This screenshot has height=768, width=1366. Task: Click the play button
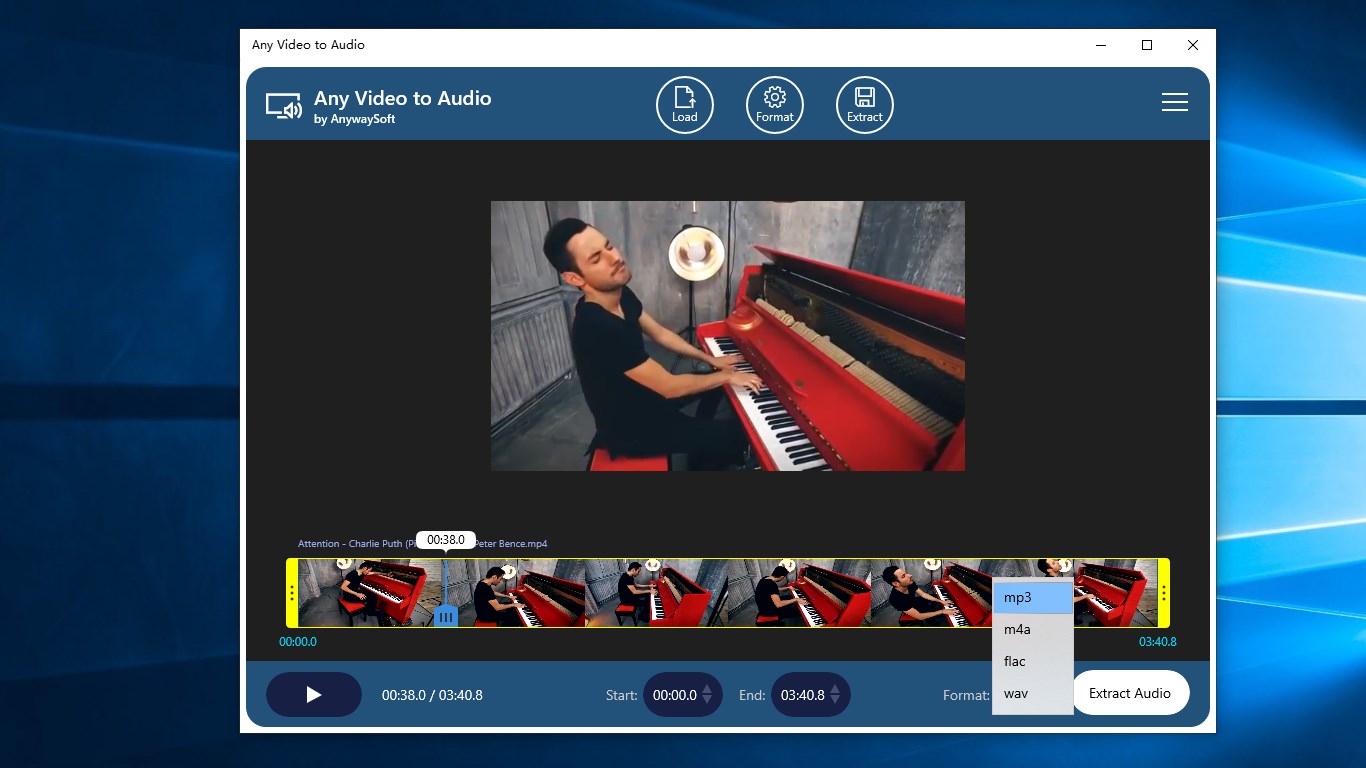pos(313,694)
